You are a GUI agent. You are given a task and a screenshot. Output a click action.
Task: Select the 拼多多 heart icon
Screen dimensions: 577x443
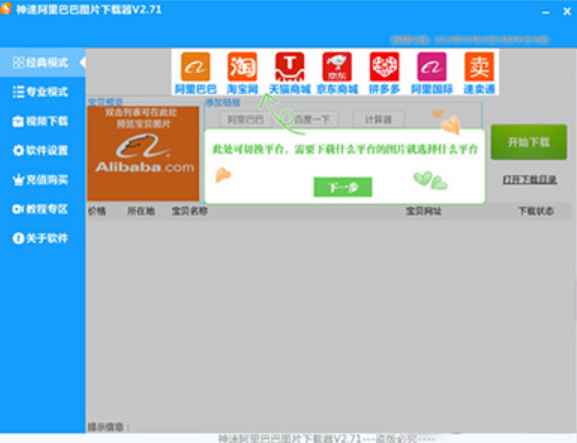[384, 67]
